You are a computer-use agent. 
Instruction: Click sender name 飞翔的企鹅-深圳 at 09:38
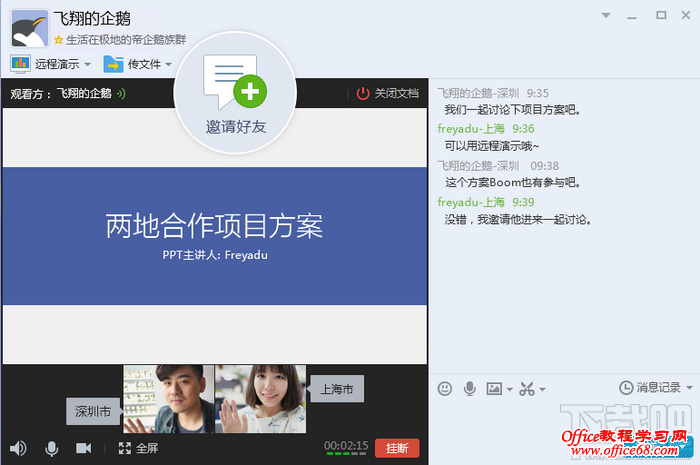478,166
